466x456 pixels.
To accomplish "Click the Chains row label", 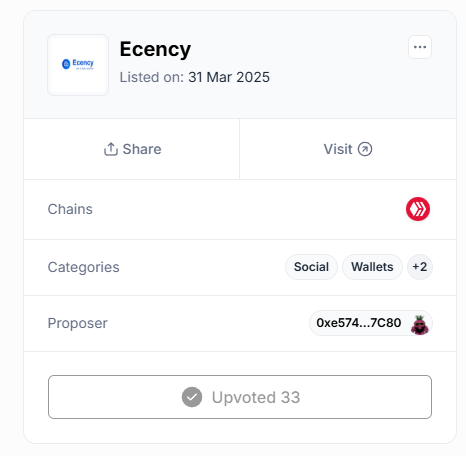I will [x=70, y=209].
